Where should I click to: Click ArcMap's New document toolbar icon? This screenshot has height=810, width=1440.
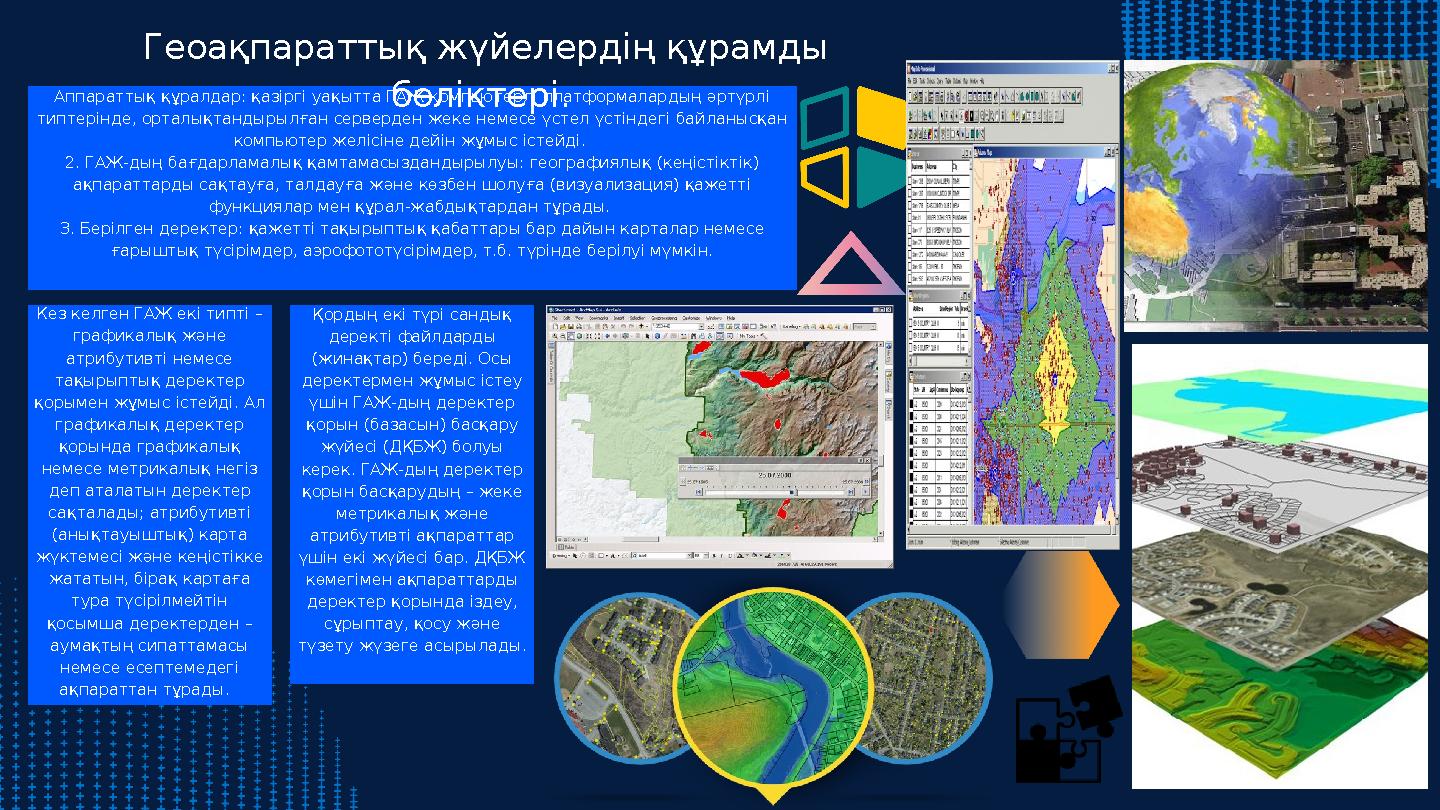click(555, 327)
